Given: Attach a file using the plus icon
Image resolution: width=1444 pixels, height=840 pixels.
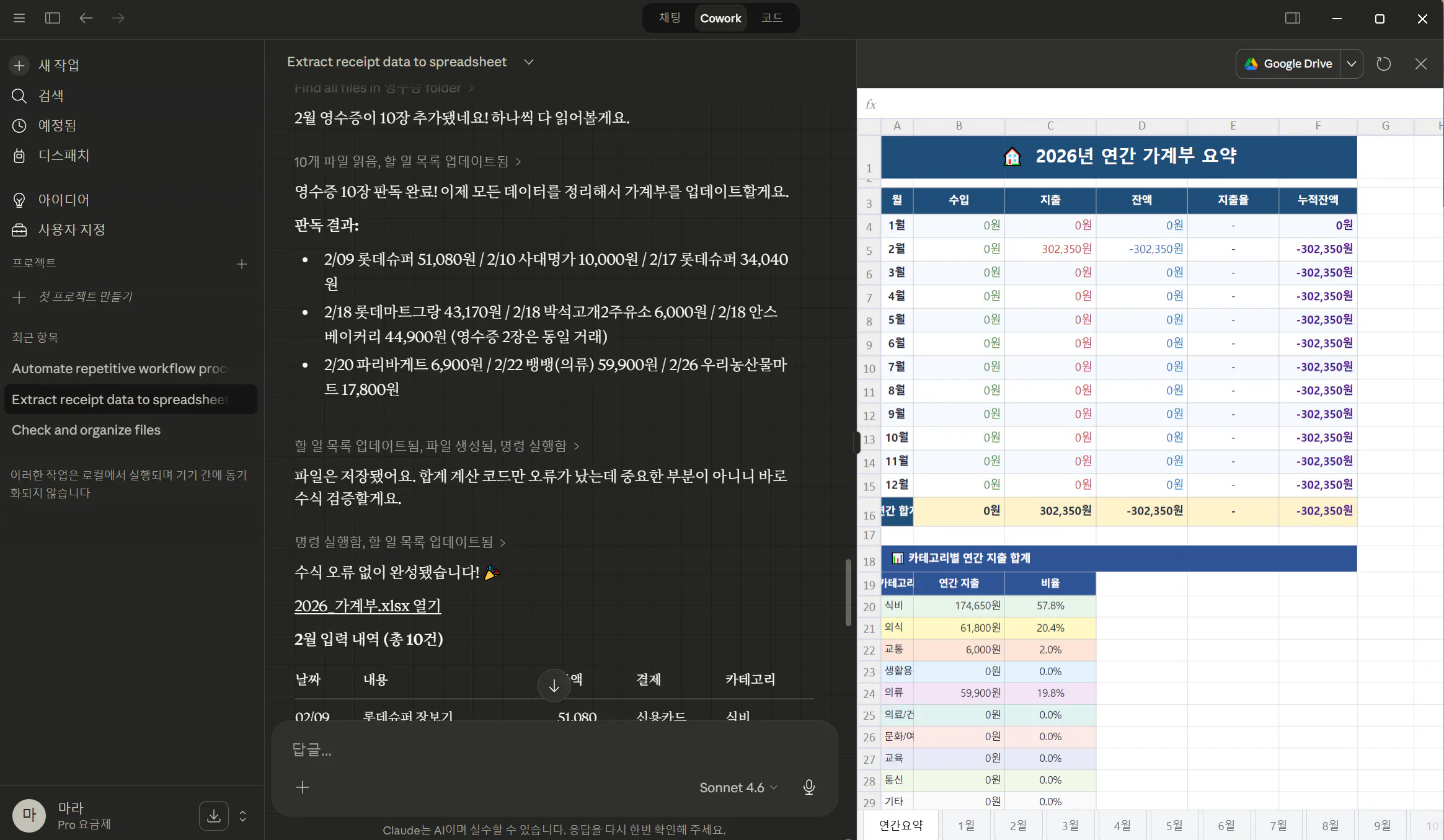Looking at the screenshot, I should [x=303, y=787].
